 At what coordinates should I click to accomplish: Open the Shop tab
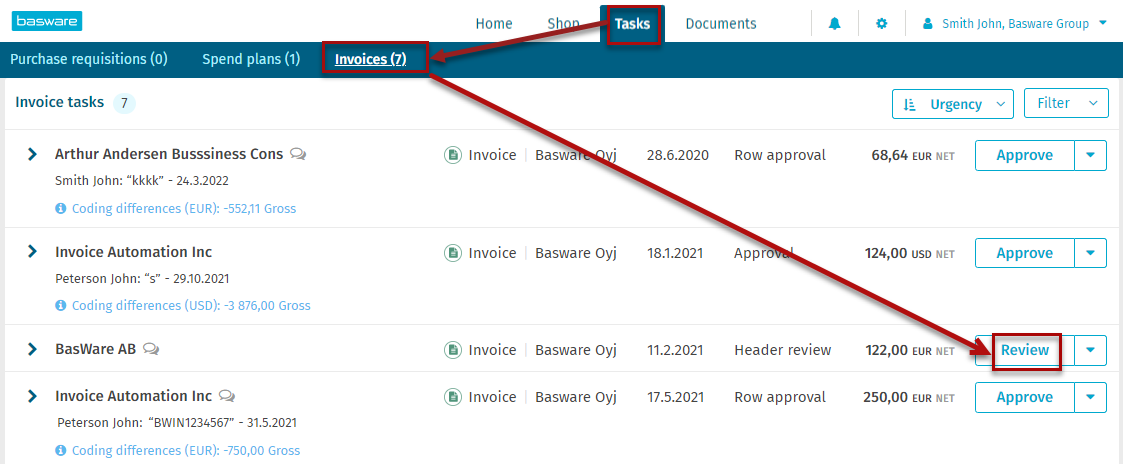pyautogui.click(x=564, y=24)
